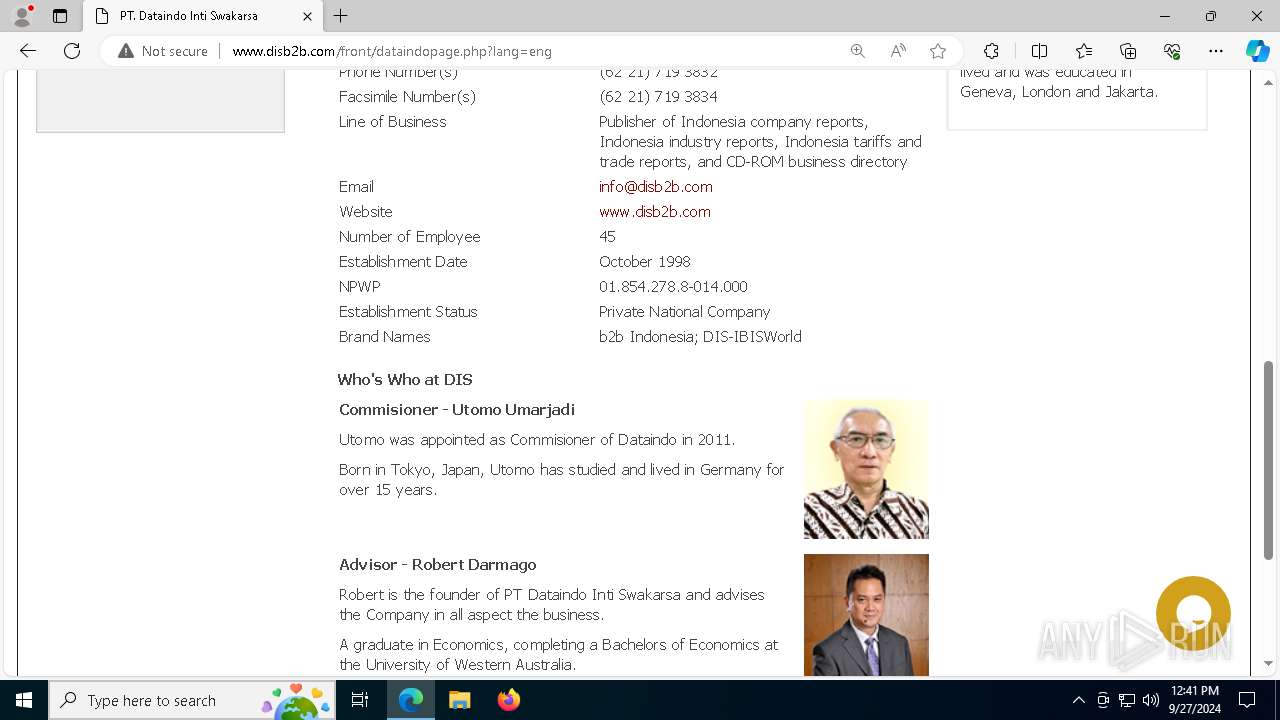Screen dimensions: 1280x720
Task: Open the Copilot sidebar
Action: click(1257, 51)
